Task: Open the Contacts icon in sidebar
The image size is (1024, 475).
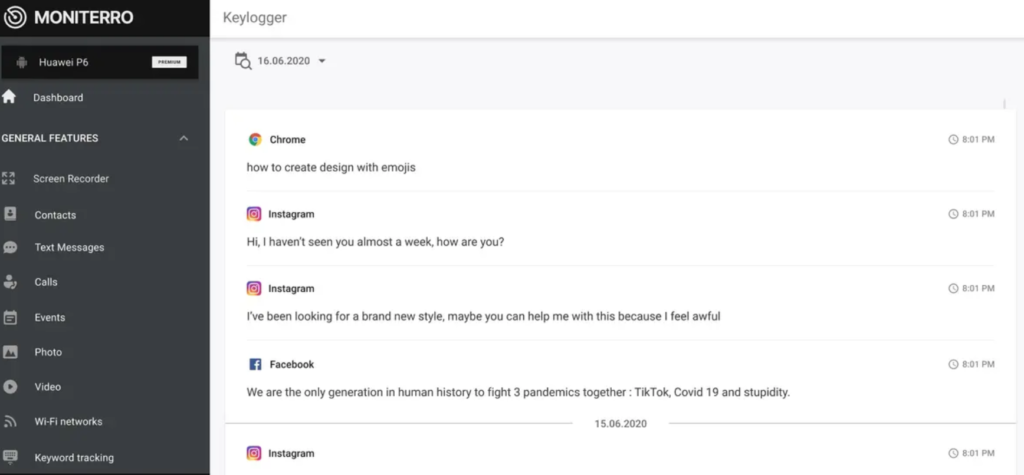Action: coord(10,214)
